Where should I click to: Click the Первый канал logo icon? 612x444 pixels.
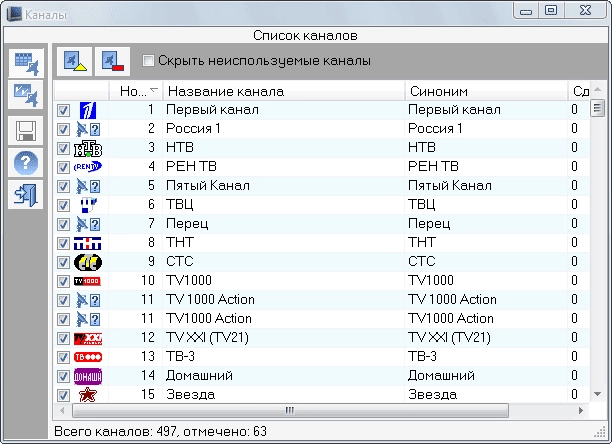tap(88, 110)
